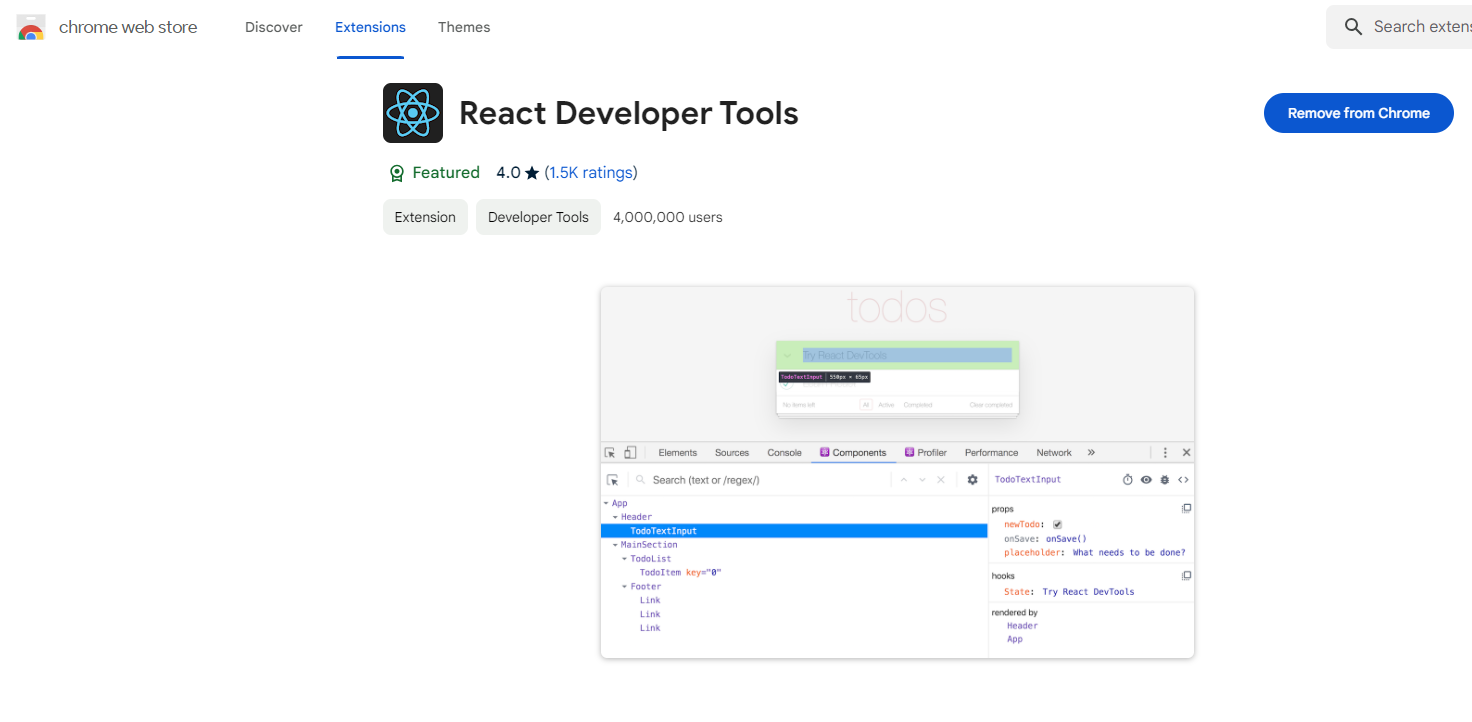Click the 4,000,000 users text
Screen dimensions: 1472x722
tap(668, 217)
